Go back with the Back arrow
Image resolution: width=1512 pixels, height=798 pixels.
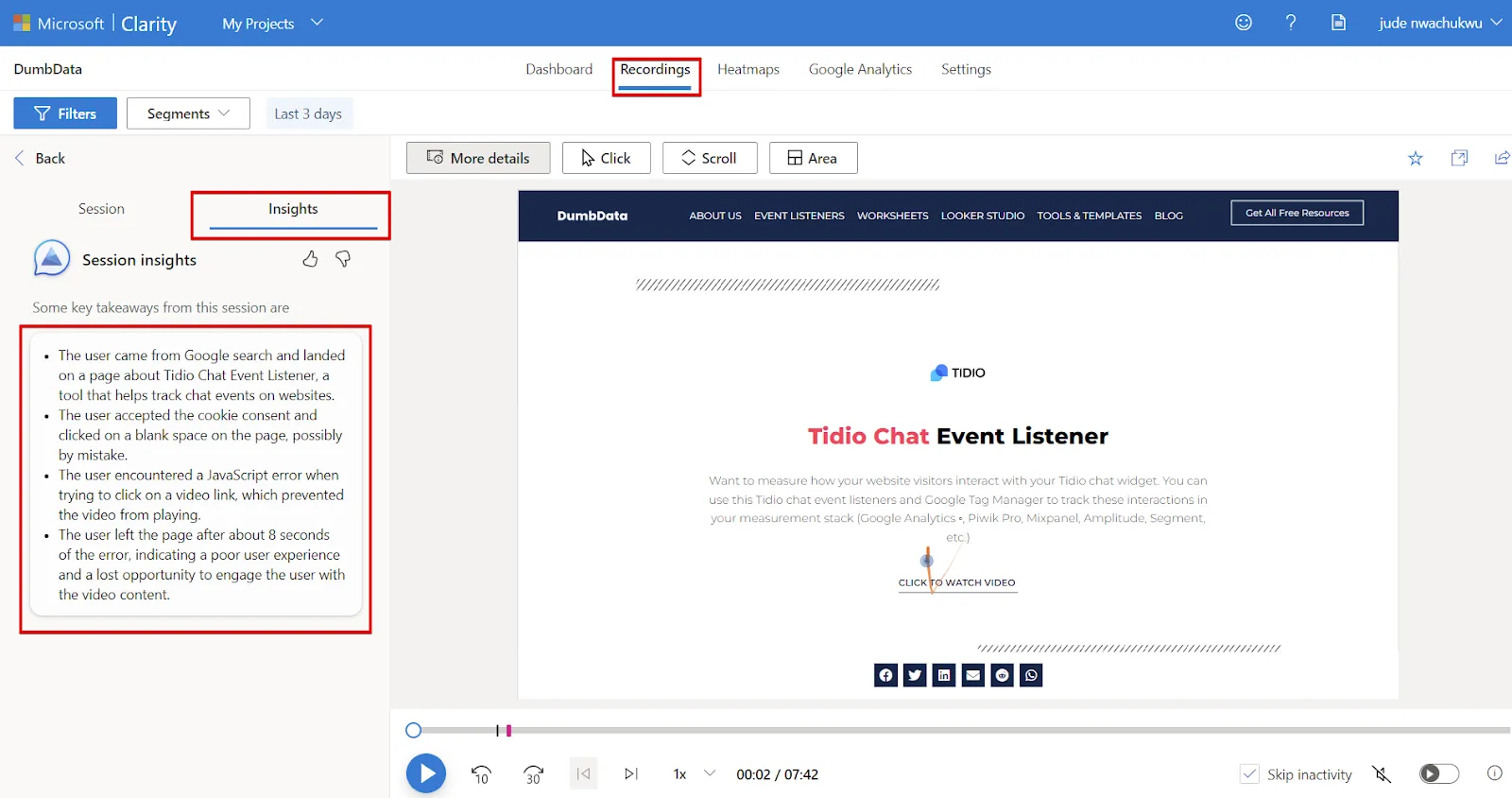point(40,158)
